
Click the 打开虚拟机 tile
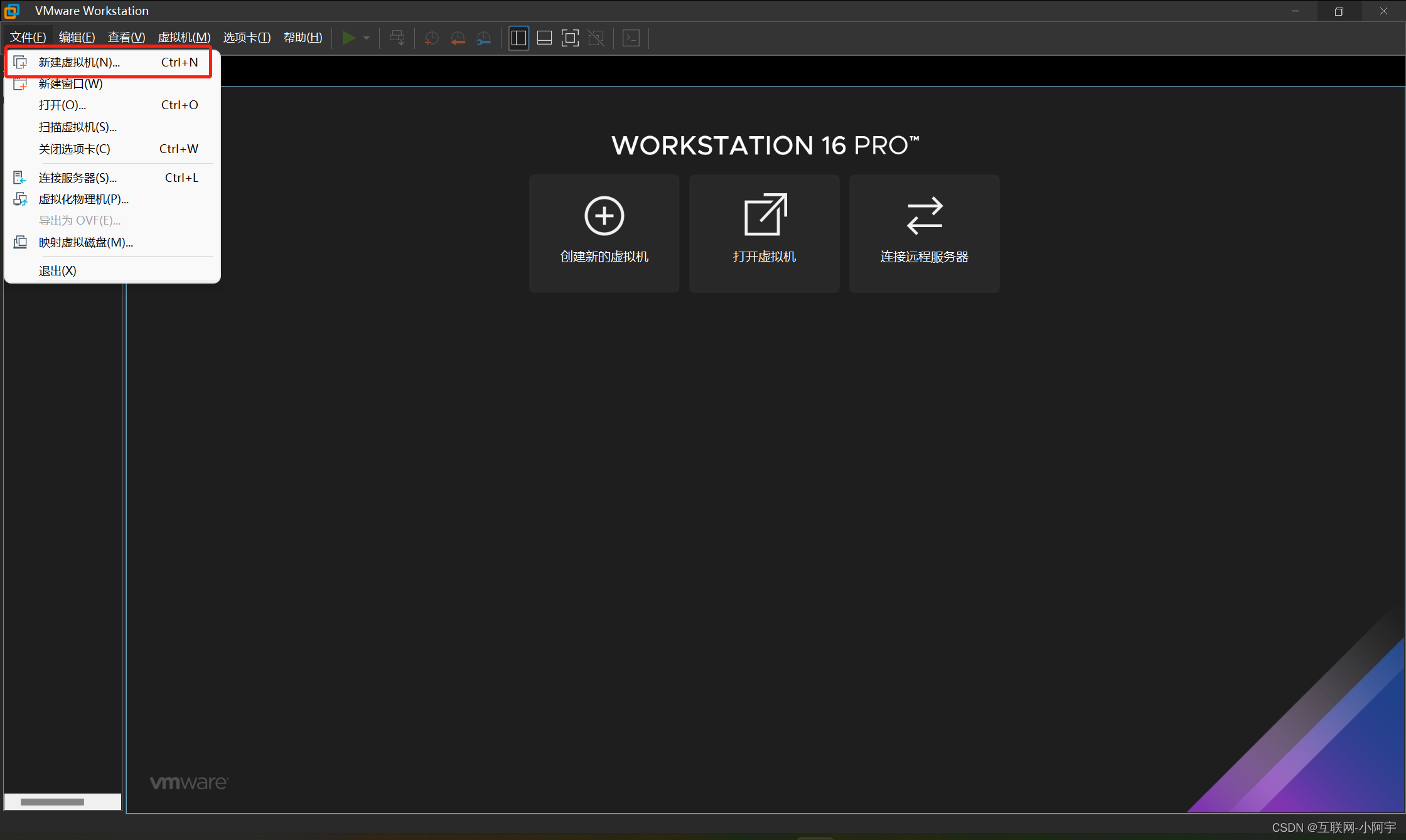(764, 233)
